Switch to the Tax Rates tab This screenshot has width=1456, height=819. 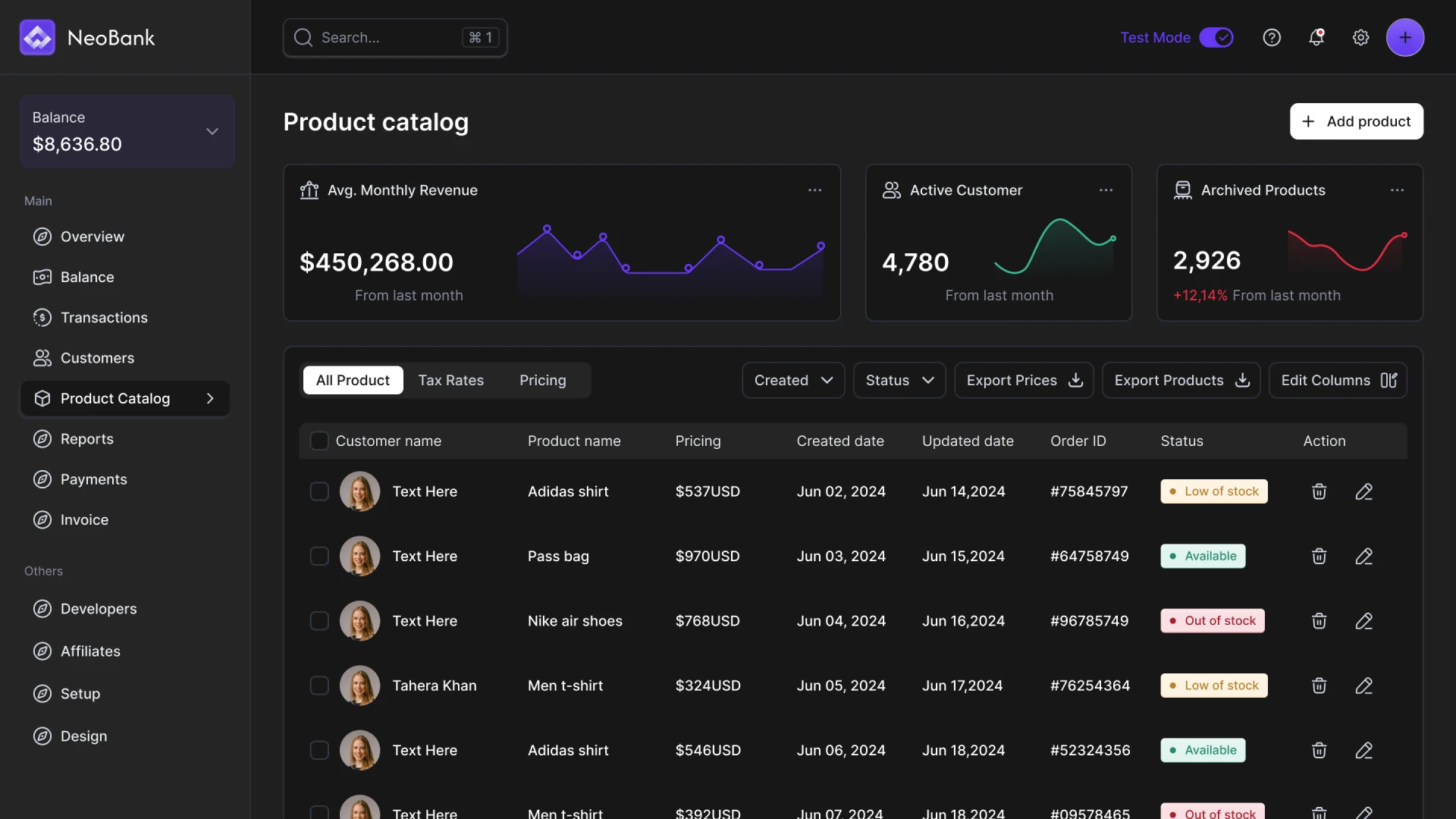coord(450,380)
